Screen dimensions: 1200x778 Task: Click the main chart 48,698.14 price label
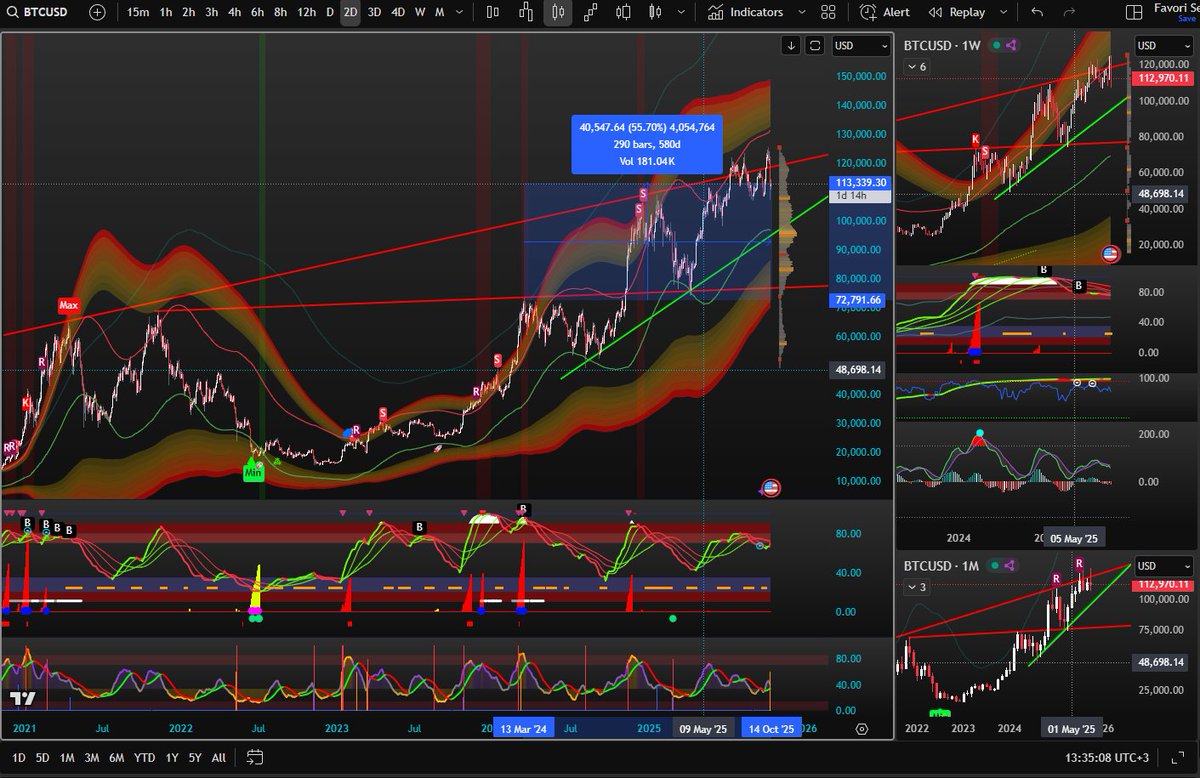[x=859, y=370]
